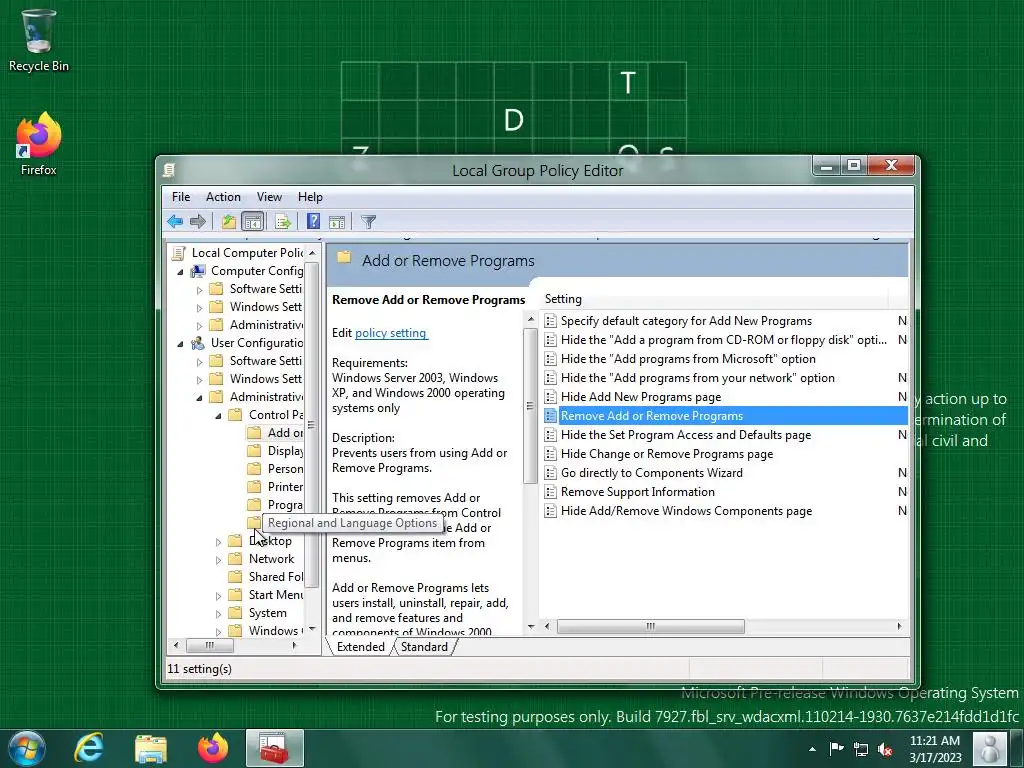Expand the System tree node
Screen dimensions: 1024x768
218,614
